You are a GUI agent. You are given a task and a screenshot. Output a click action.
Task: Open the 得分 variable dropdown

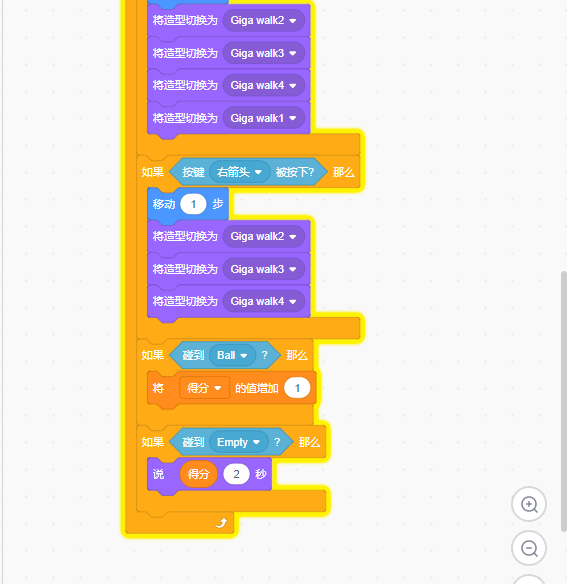[x=204, y=388]
